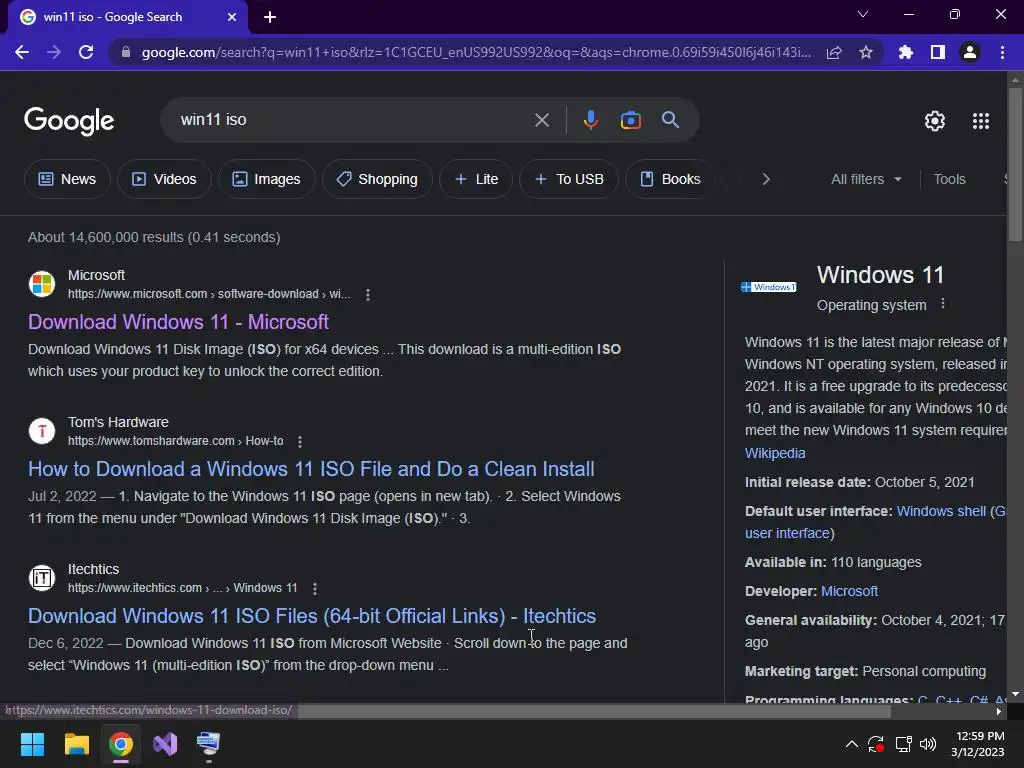Click the Itechtics site favicon

tap(42, 578)
